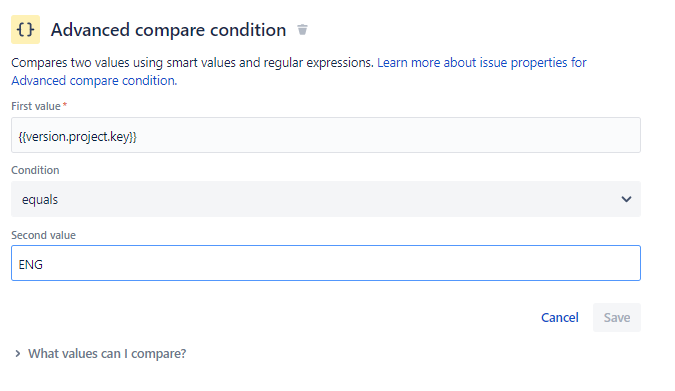Click the First value label

pos(36,106)
